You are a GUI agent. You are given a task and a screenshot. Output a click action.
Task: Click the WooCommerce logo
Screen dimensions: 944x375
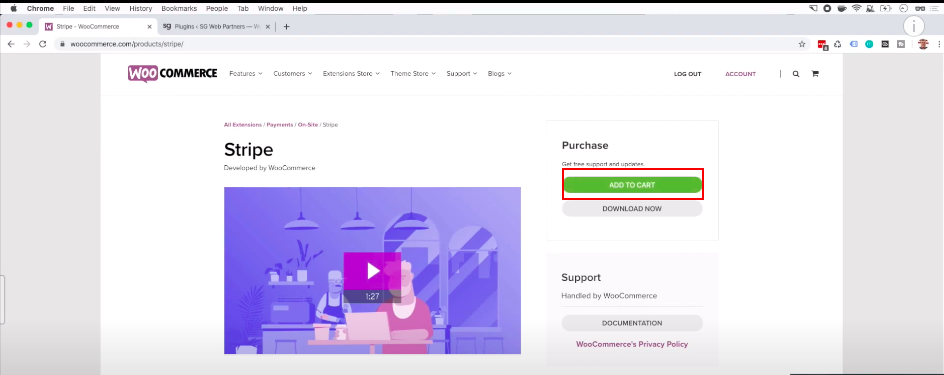point(172,73)
